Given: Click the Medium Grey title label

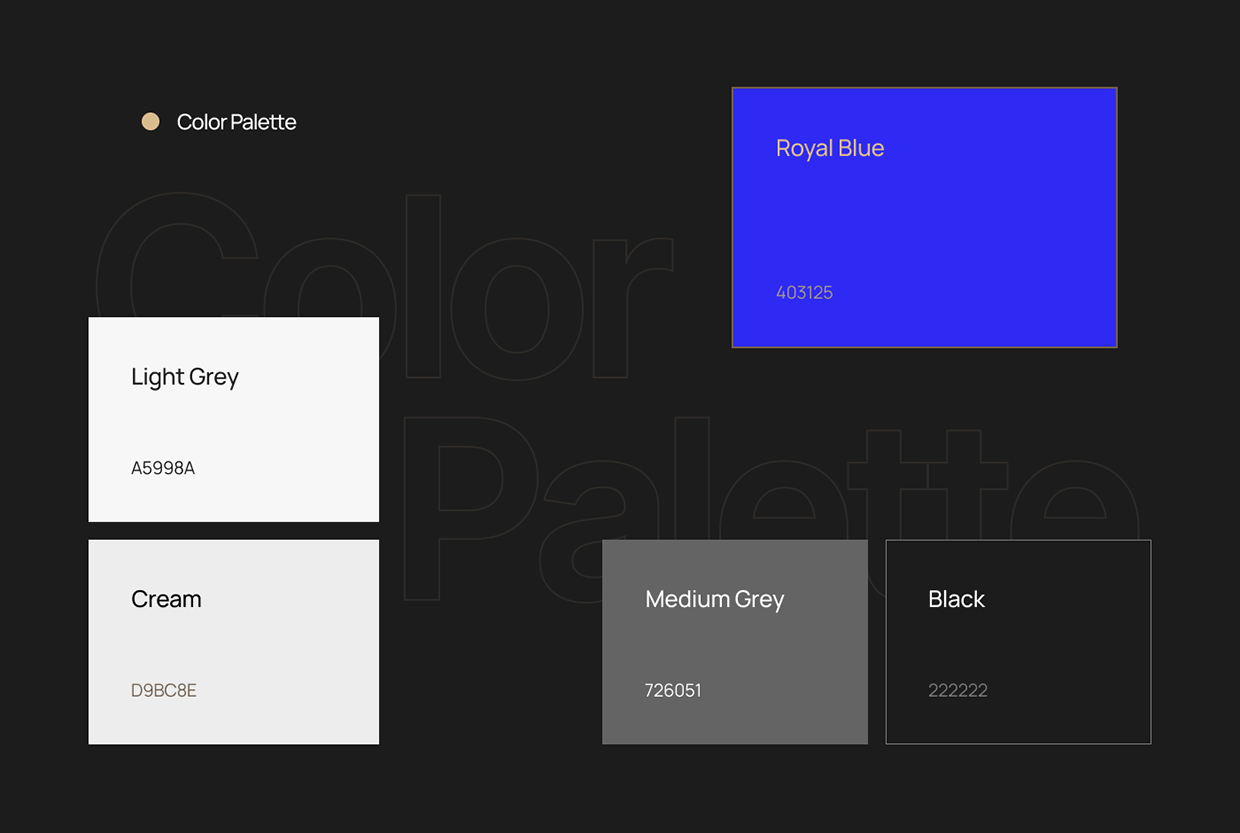Looking at the screenshot, I should [x=714, y=599].
